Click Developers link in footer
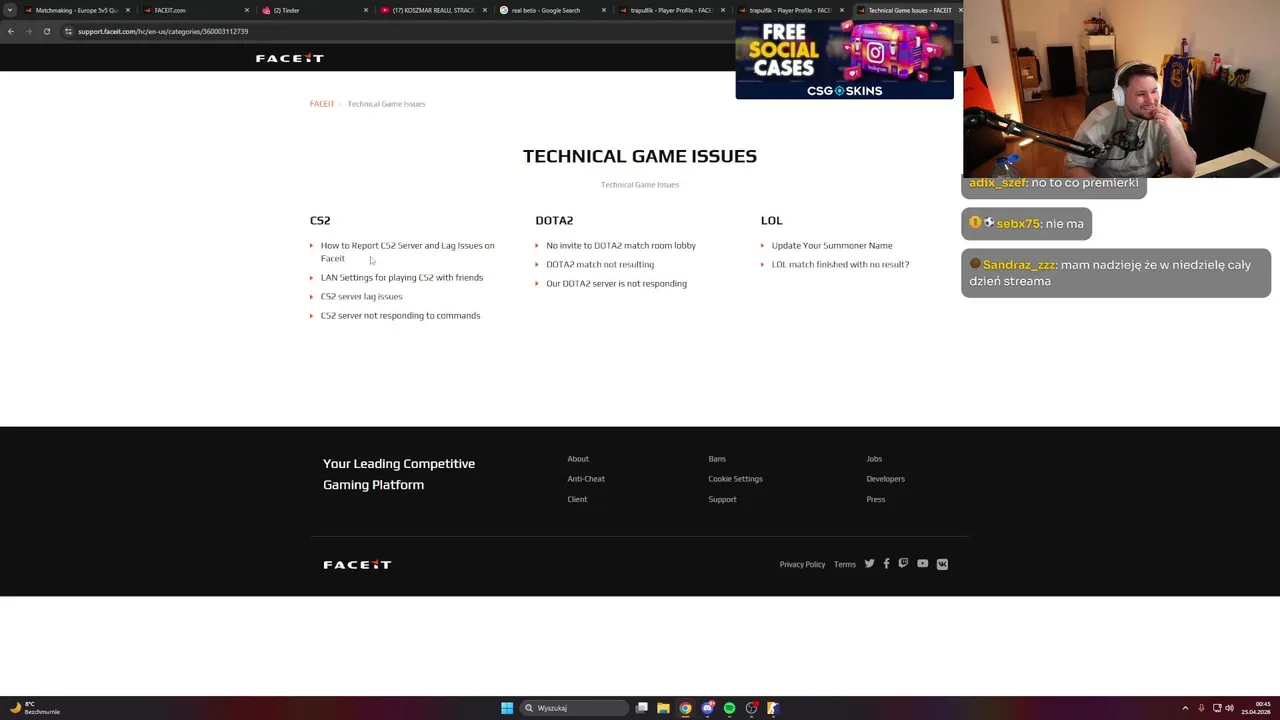The height and width of the screenshot is (720, 1280). [x=885, y=479]
